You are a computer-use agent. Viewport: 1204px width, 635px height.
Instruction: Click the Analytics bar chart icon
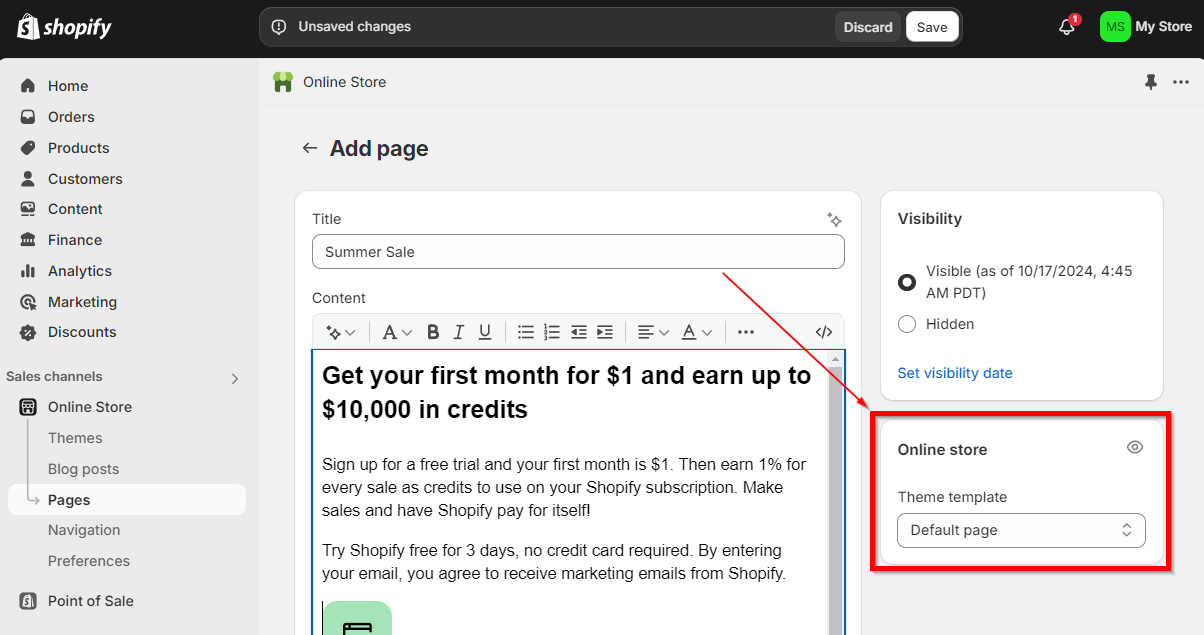[28, 271]
